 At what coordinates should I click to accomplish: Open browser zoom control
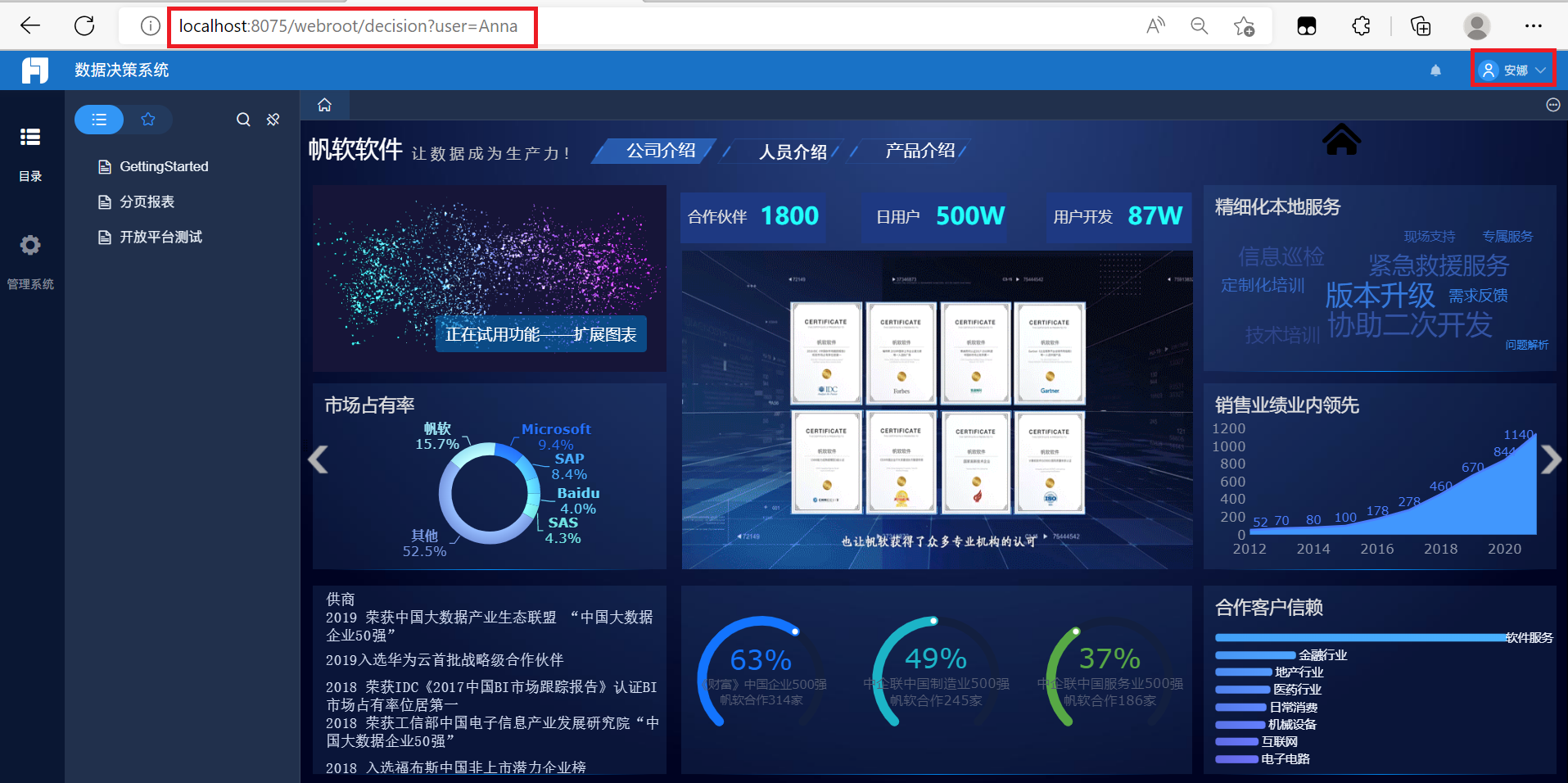click(1200, 26)
